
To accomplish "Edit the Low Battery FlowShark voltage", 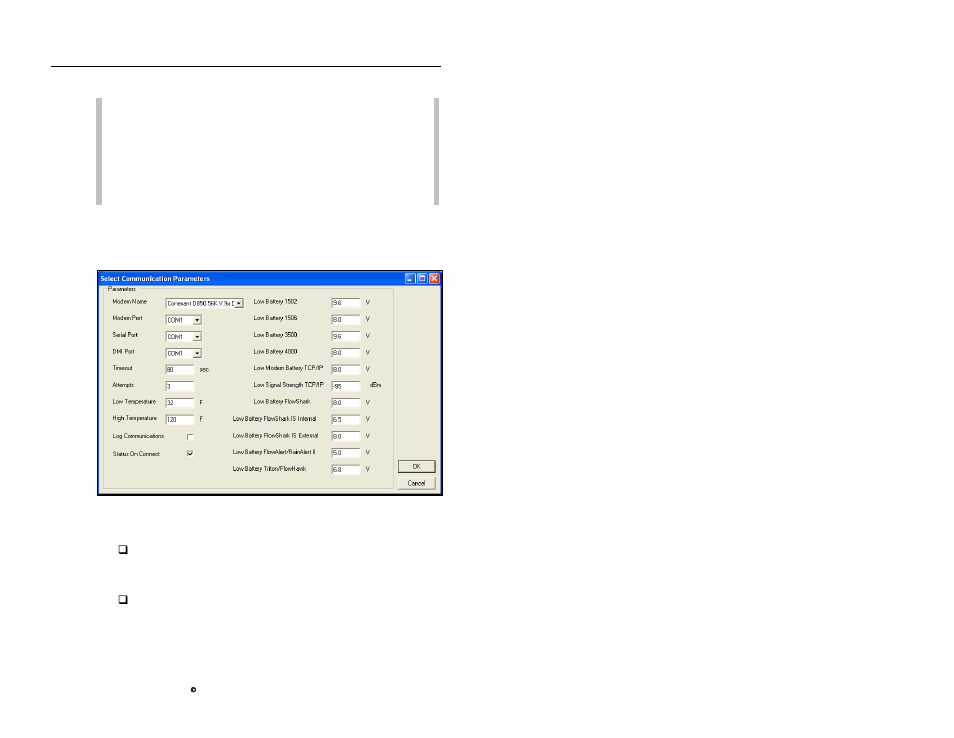I will tap(346, 403).
